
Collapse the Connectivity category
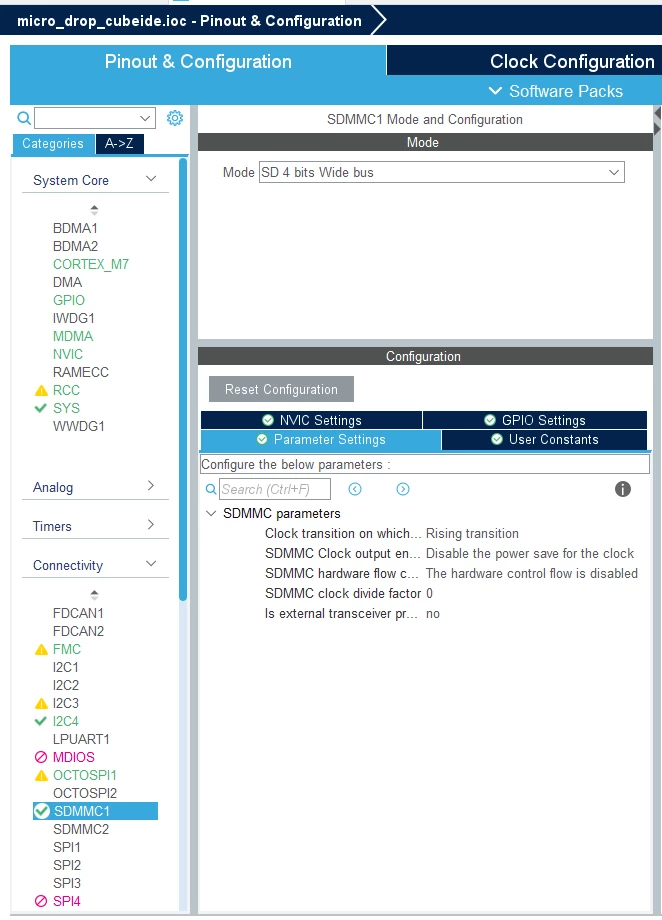click(151, 563)
